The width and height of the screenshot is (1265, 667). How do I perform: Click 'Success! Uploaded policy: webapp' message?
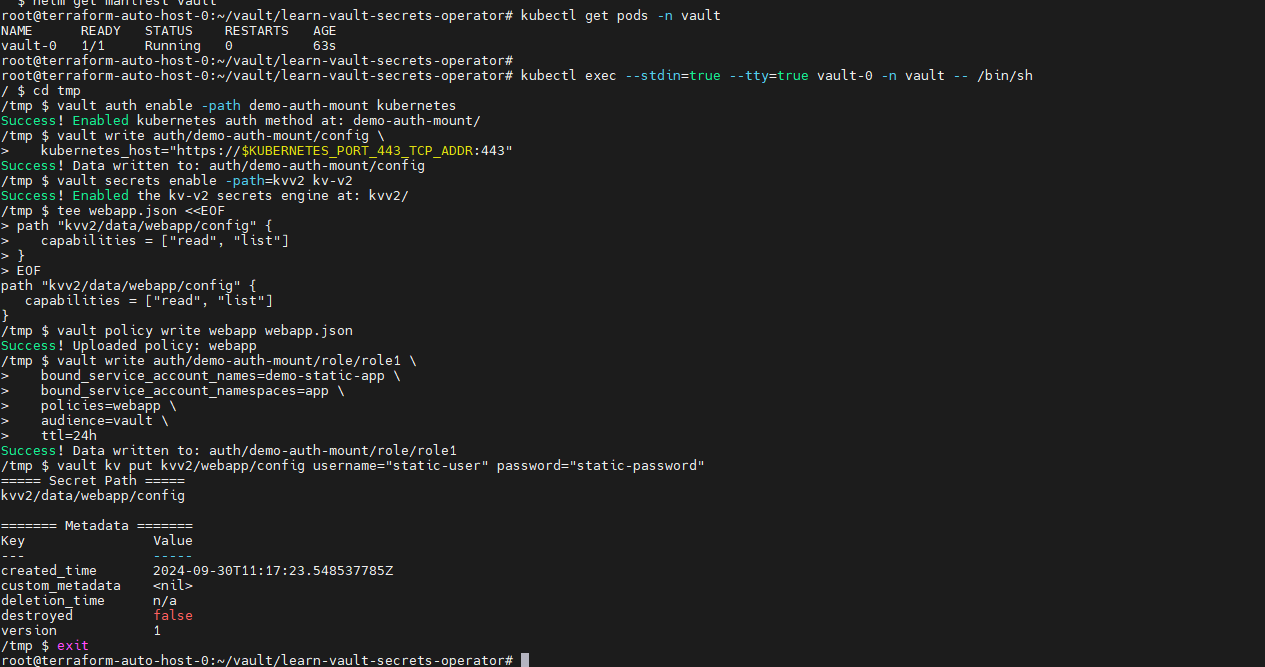click(129, 346)
